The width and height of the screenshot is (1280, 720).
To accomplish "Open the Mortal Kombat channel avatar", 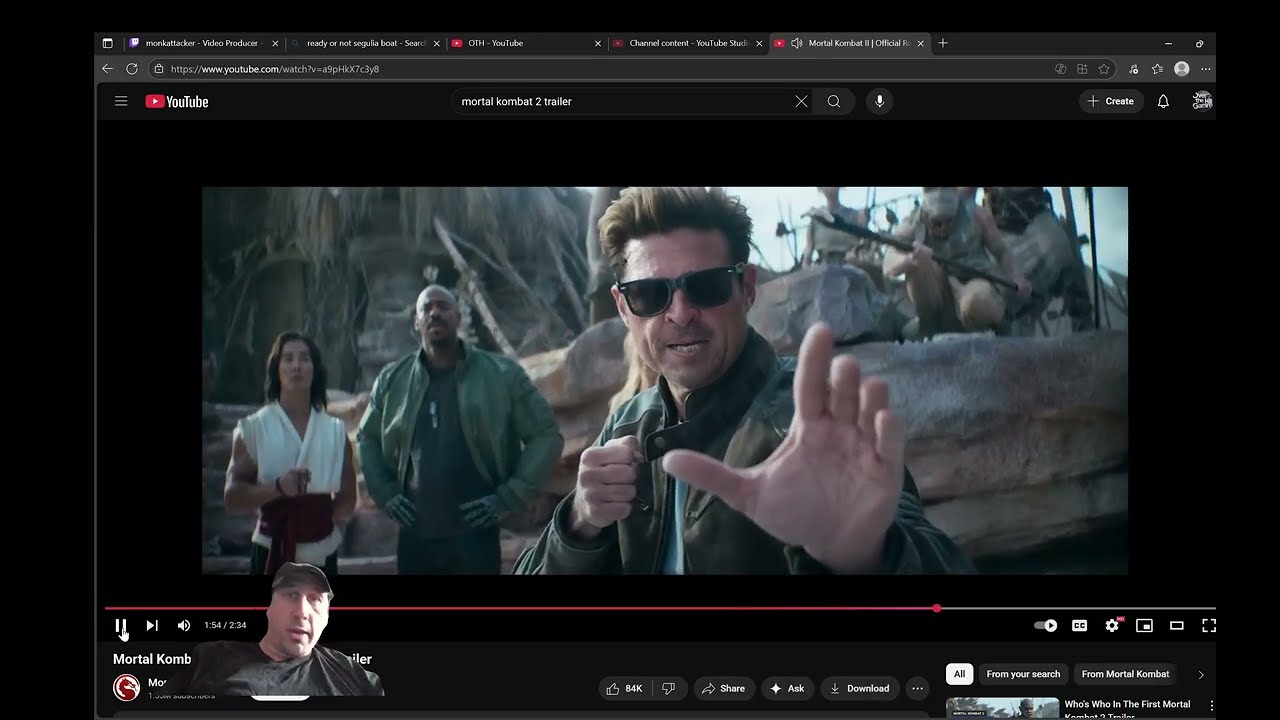I will [126, 687].
